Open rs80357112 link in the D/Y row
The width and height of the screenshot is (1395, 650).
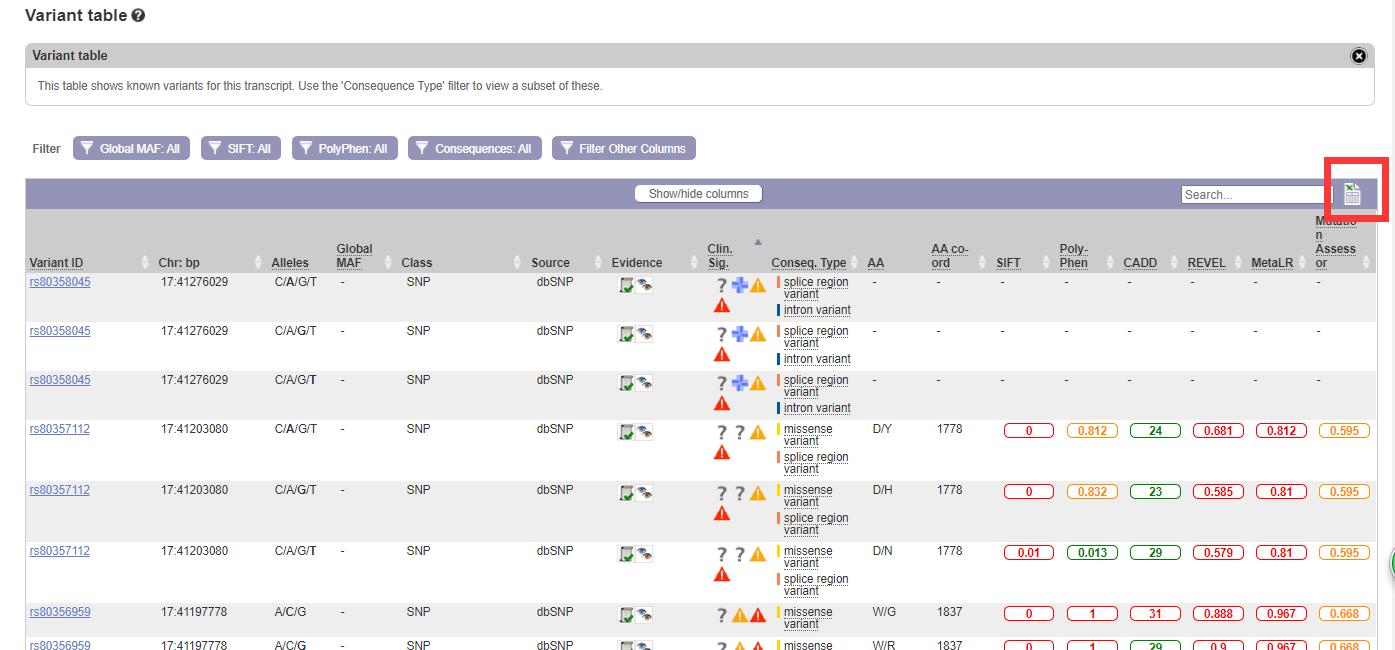tap(60, 429)
